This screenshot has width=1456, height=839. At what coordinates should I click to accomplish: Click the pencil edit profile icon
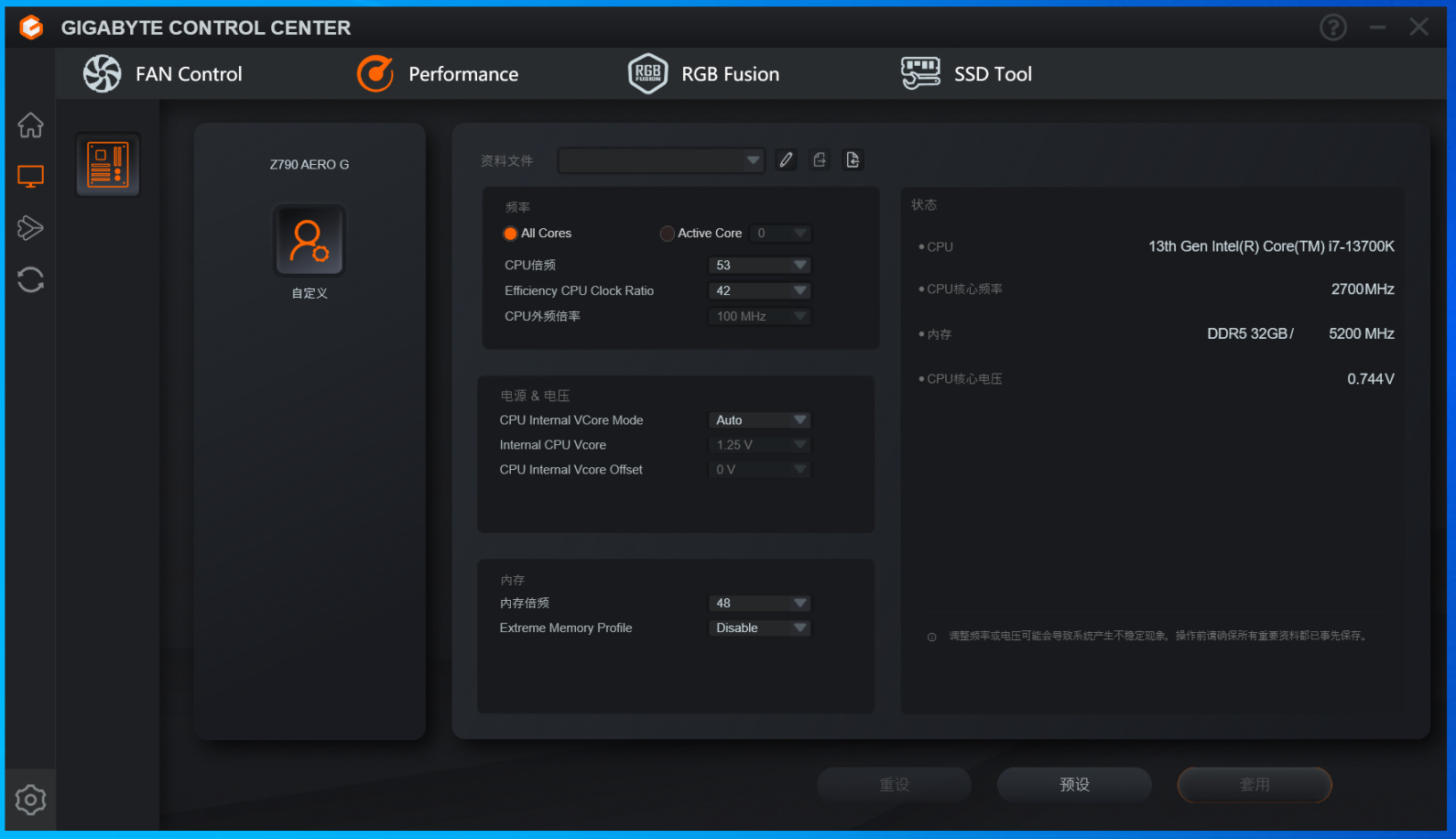pos(786,160)
